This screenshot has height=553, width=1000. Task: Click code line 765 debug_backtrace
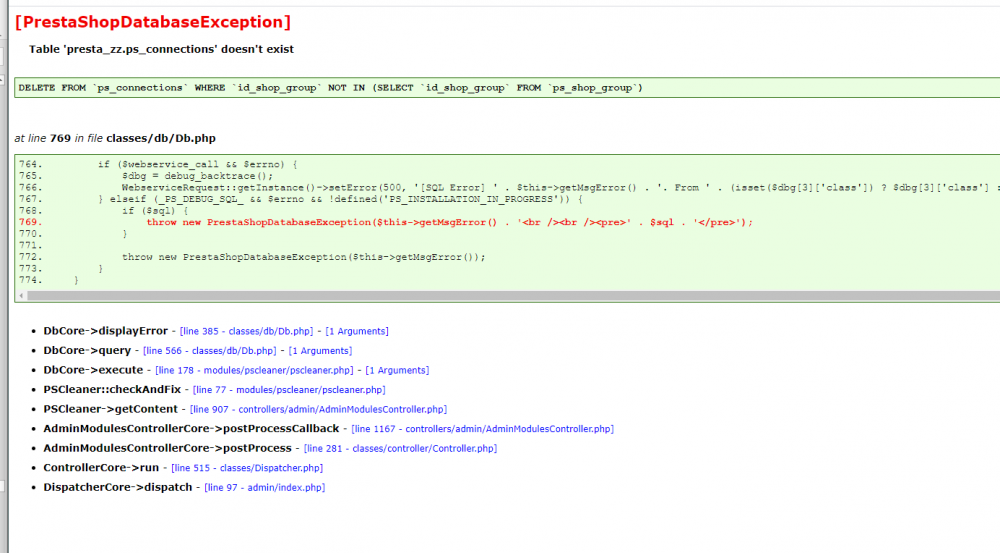point(198,176)
